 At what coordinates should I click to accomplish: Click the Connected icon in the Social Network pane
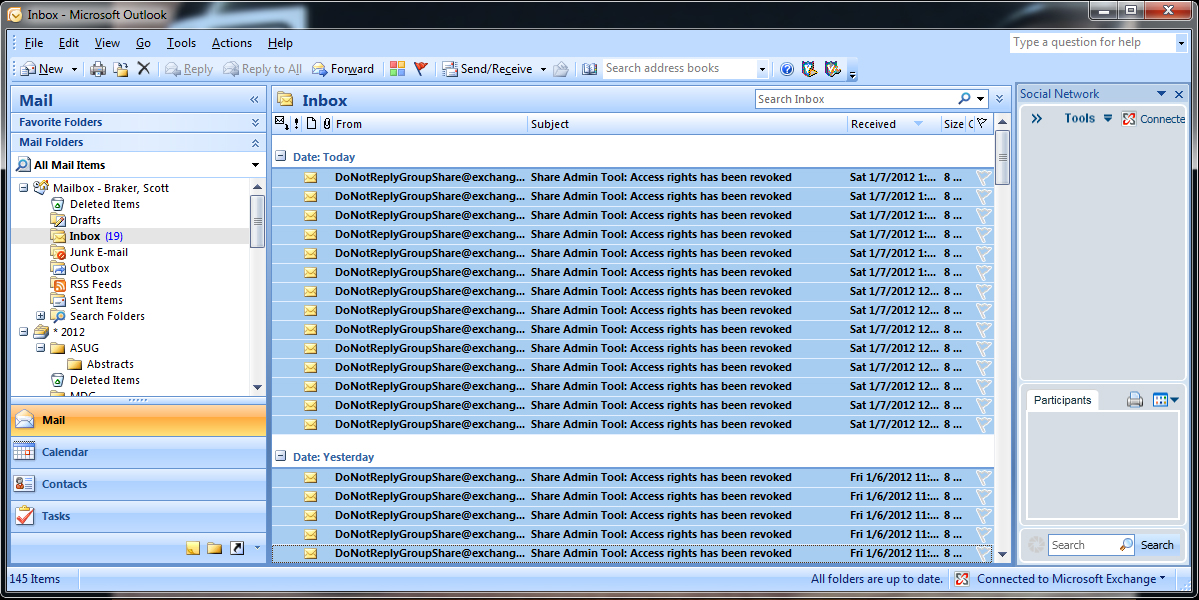tap(1129, 118)
